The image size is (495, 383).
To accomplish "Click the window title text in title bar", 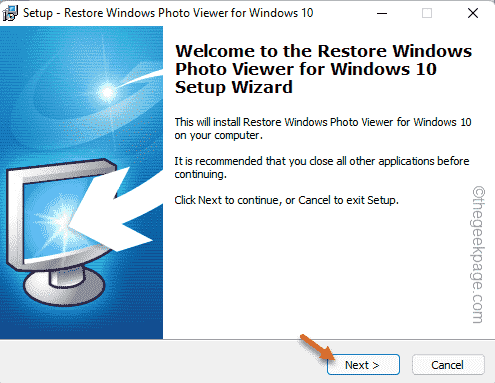I will pyautogui.click(x=168, y=13).
